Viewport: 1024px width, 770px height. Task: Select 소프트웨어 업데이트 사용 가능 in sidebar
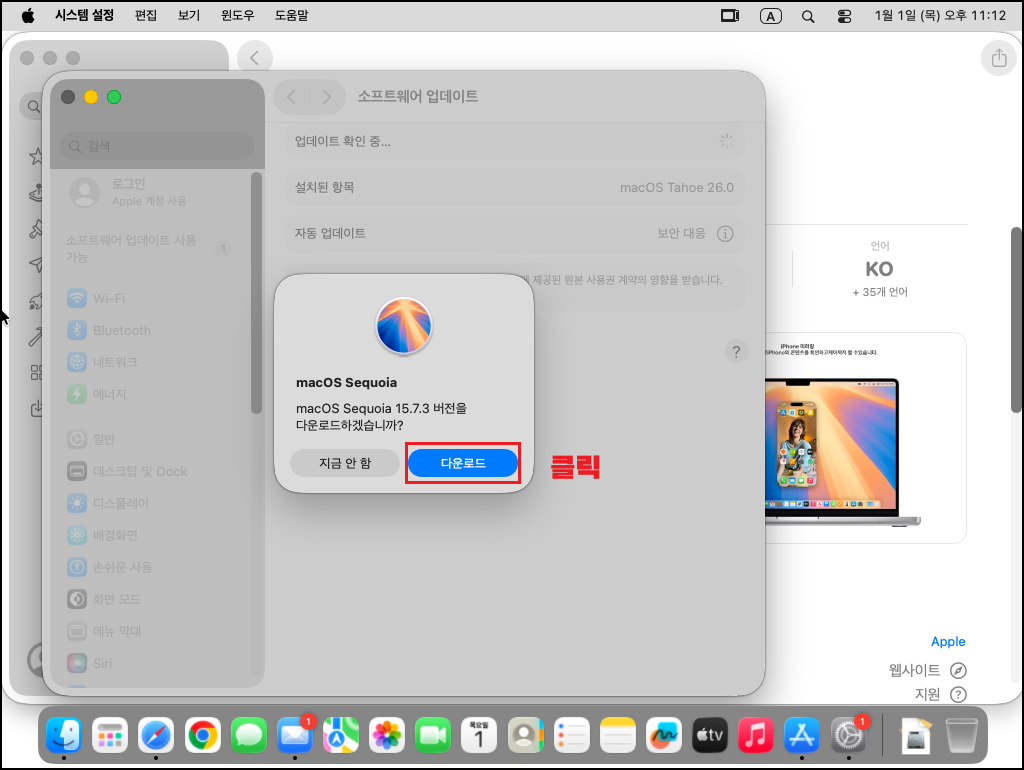[150, 248]
